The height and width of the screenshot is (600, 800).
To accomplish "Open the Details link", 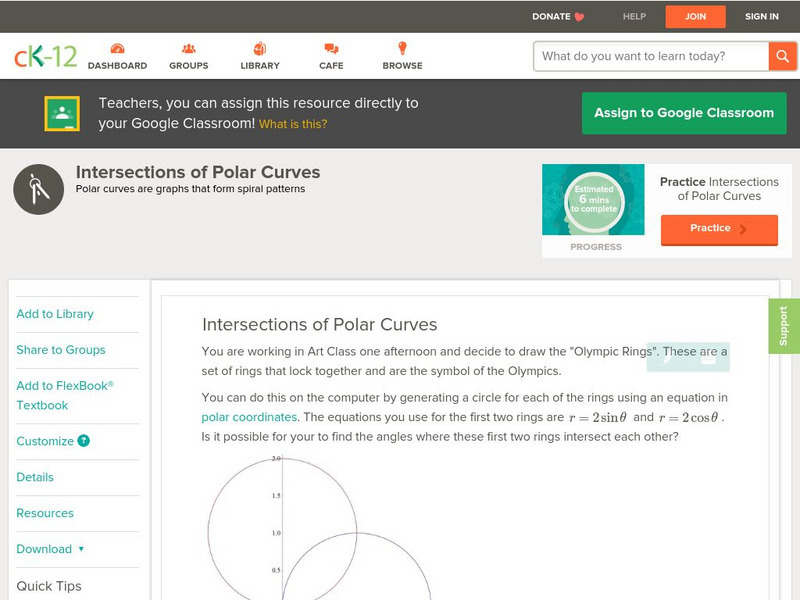I will click(x=35, y=477).
